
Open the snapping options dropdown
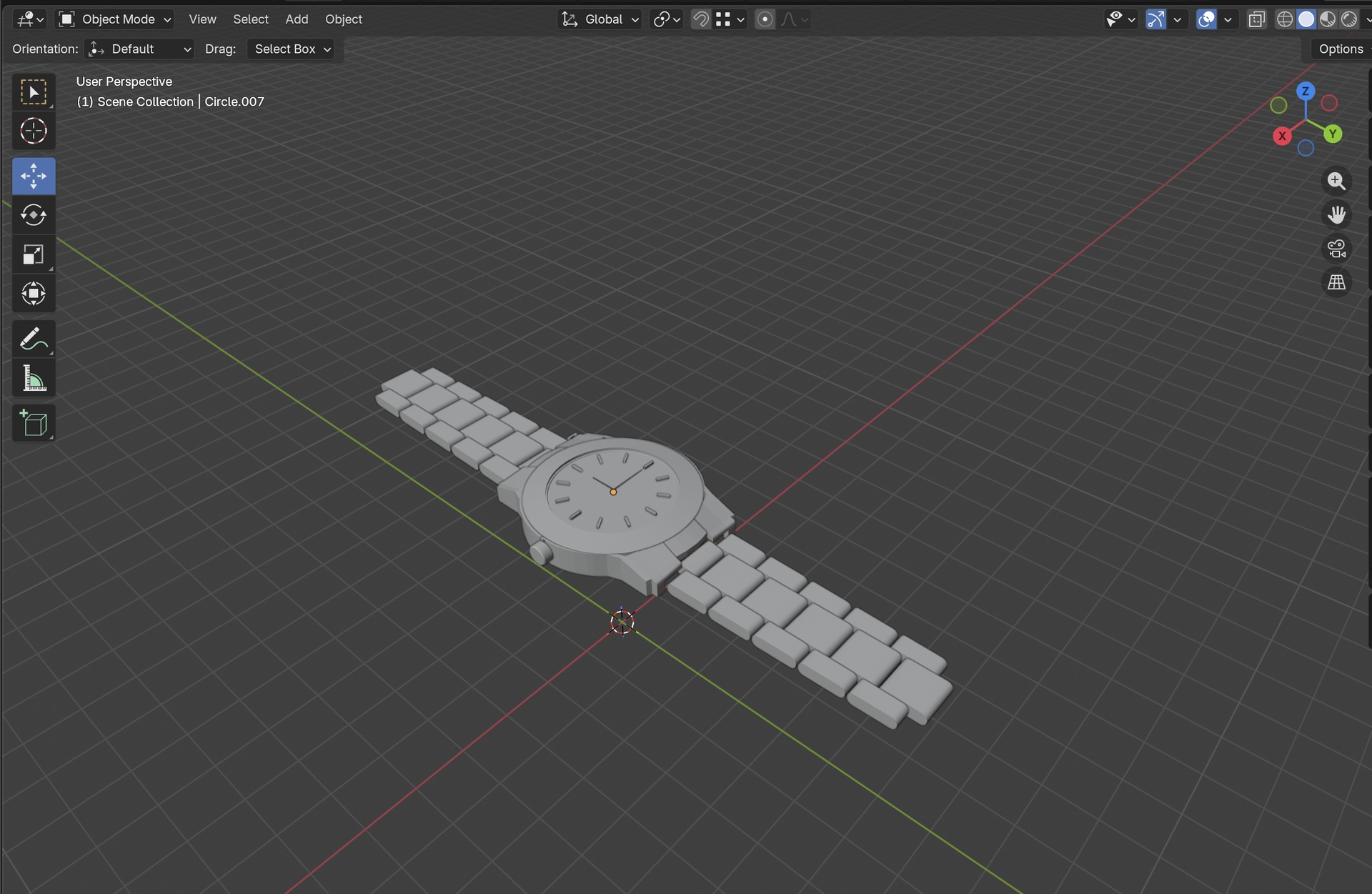[730, 19]
